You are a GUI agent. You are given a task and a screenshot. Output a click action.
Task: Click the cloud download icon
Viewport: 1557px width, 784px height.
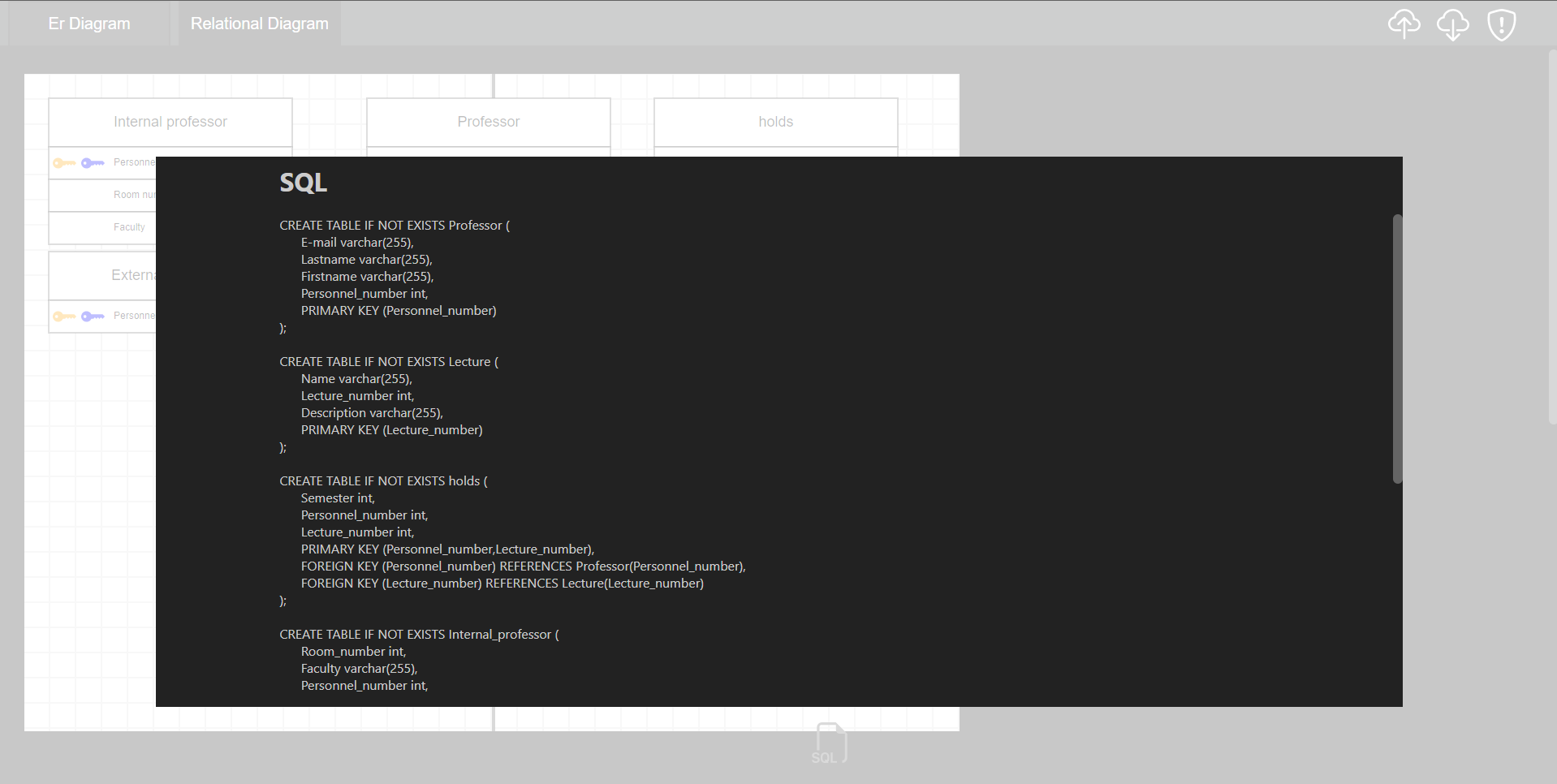[x=1452, y=24]
